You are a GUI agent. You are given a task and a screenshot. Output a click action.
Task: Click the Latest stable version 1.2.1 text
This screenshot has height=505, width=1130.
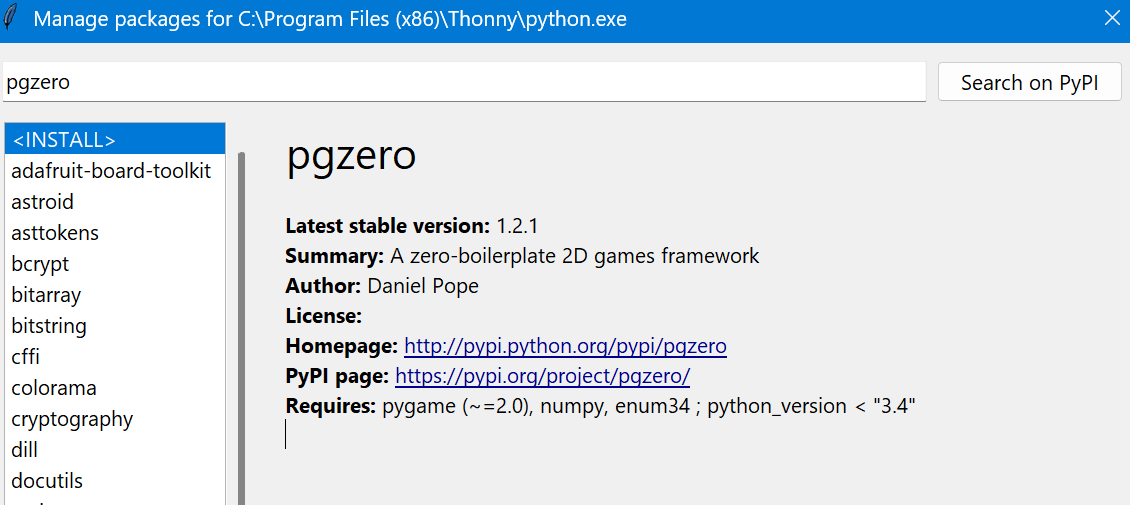pos(411,225)
